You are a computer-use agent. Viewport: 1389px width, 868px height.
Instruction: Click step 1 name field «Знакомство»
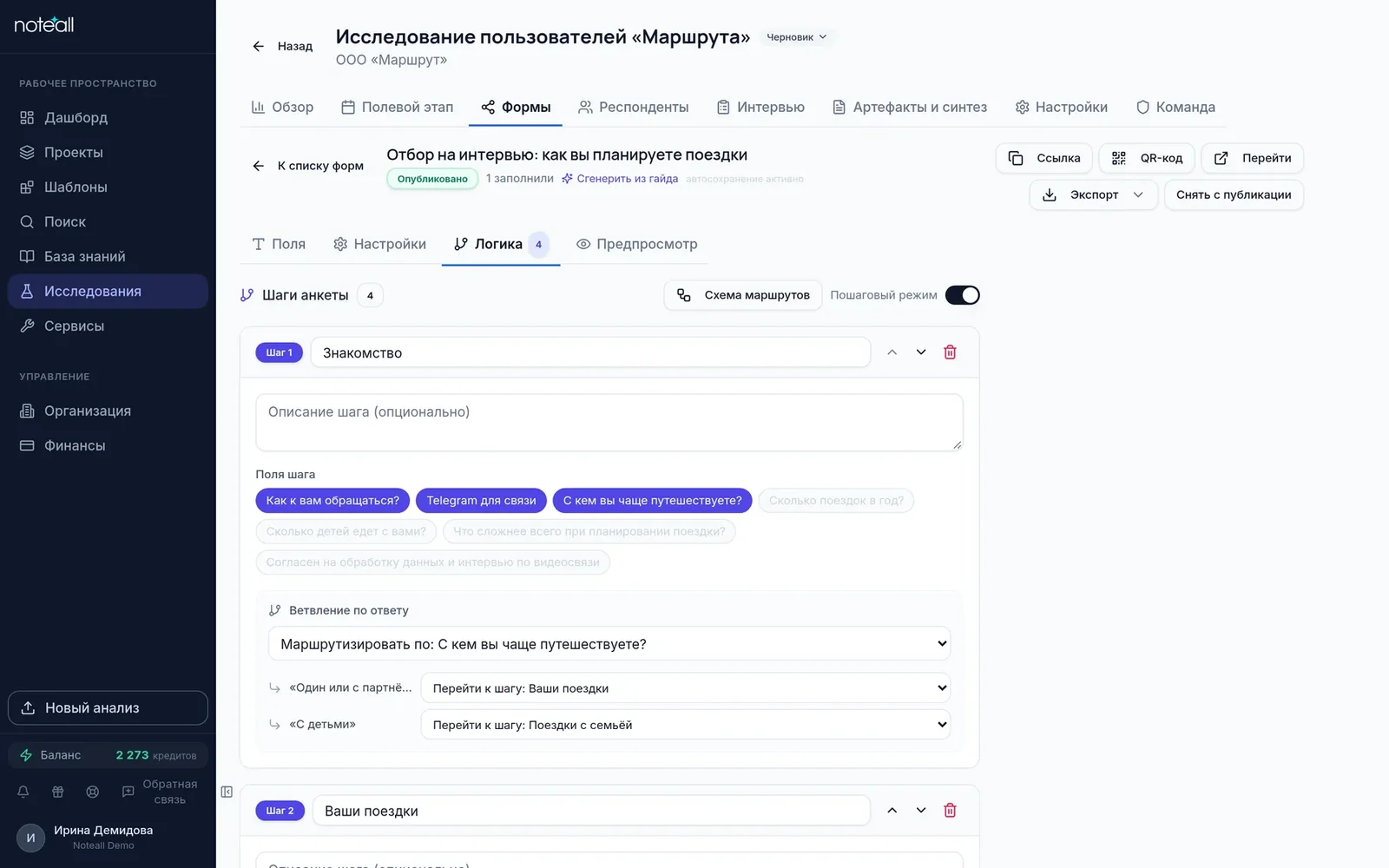(x=590, y=352)
